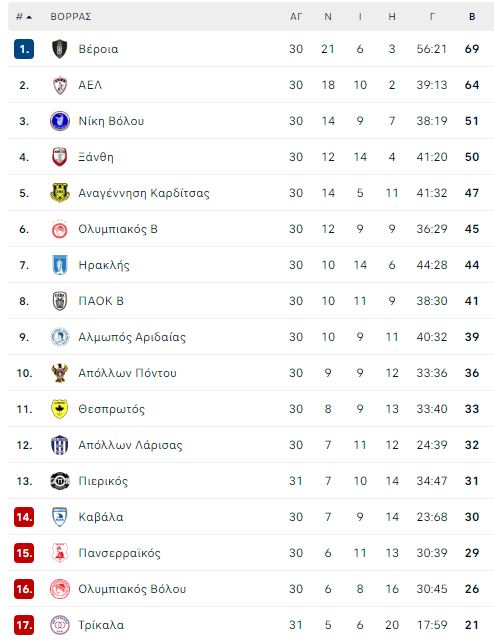Click the Θεσπρωτός yellow shield crest
Image resolution: width=494 pixels, height=642 pixels.
click(60, 409)
